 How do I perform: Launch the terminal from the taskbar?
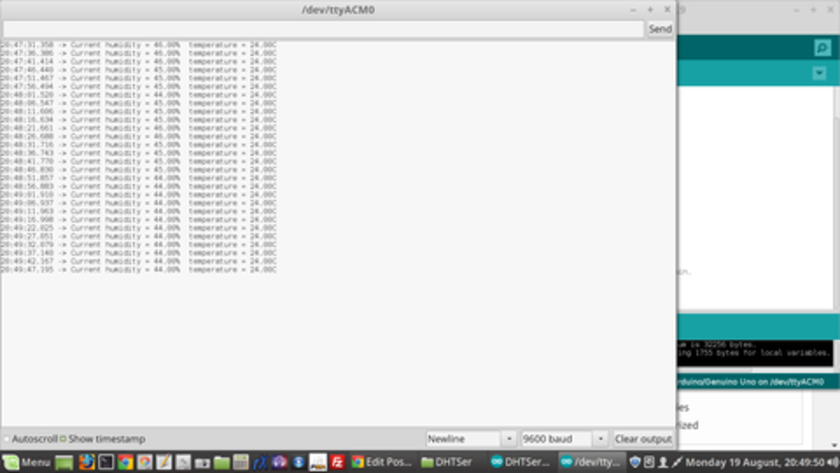pyautogui.click(x=105, y=462)
